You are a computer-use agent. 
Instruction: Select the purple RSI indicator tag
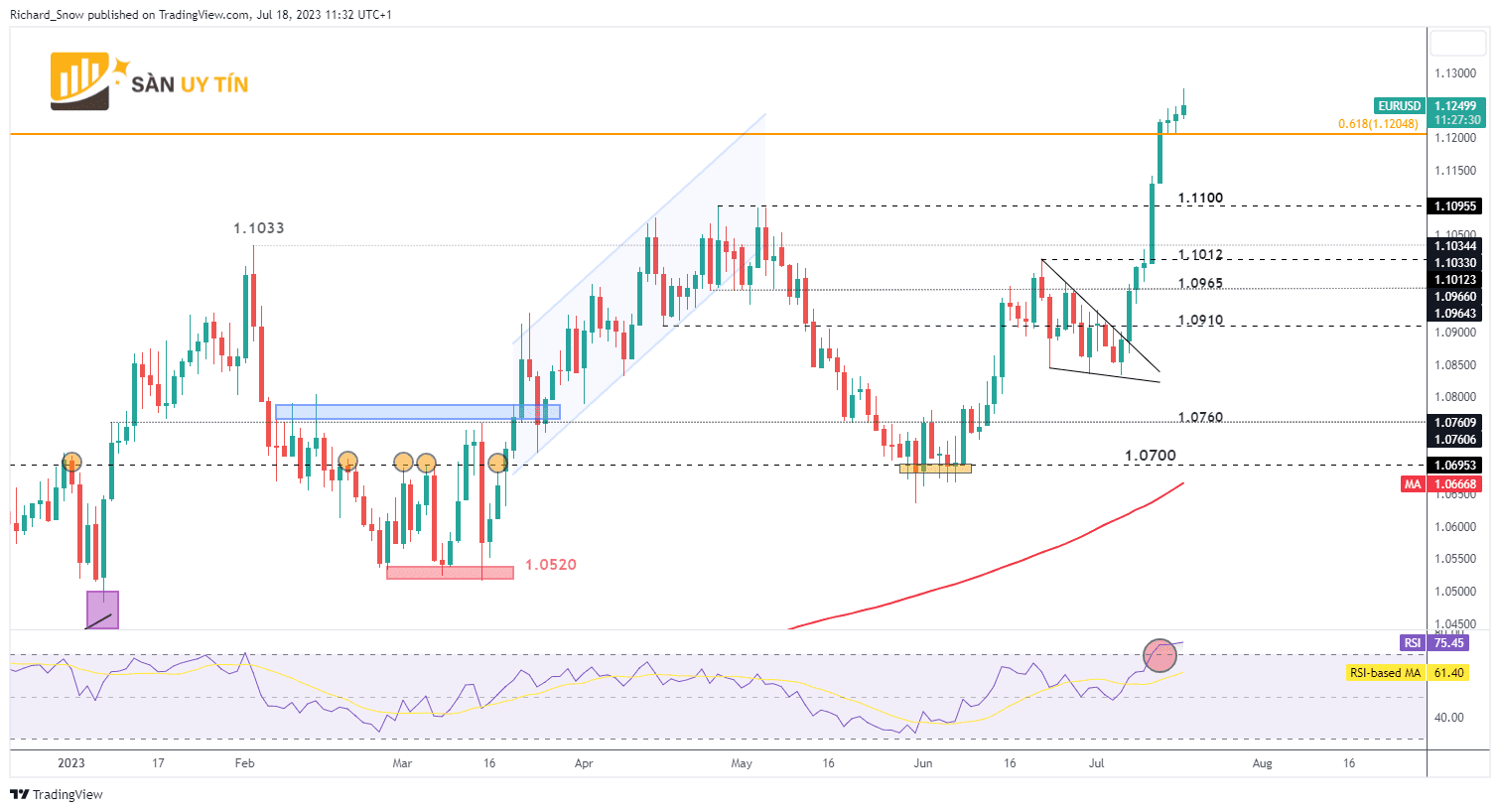(x=1413, y=643)
